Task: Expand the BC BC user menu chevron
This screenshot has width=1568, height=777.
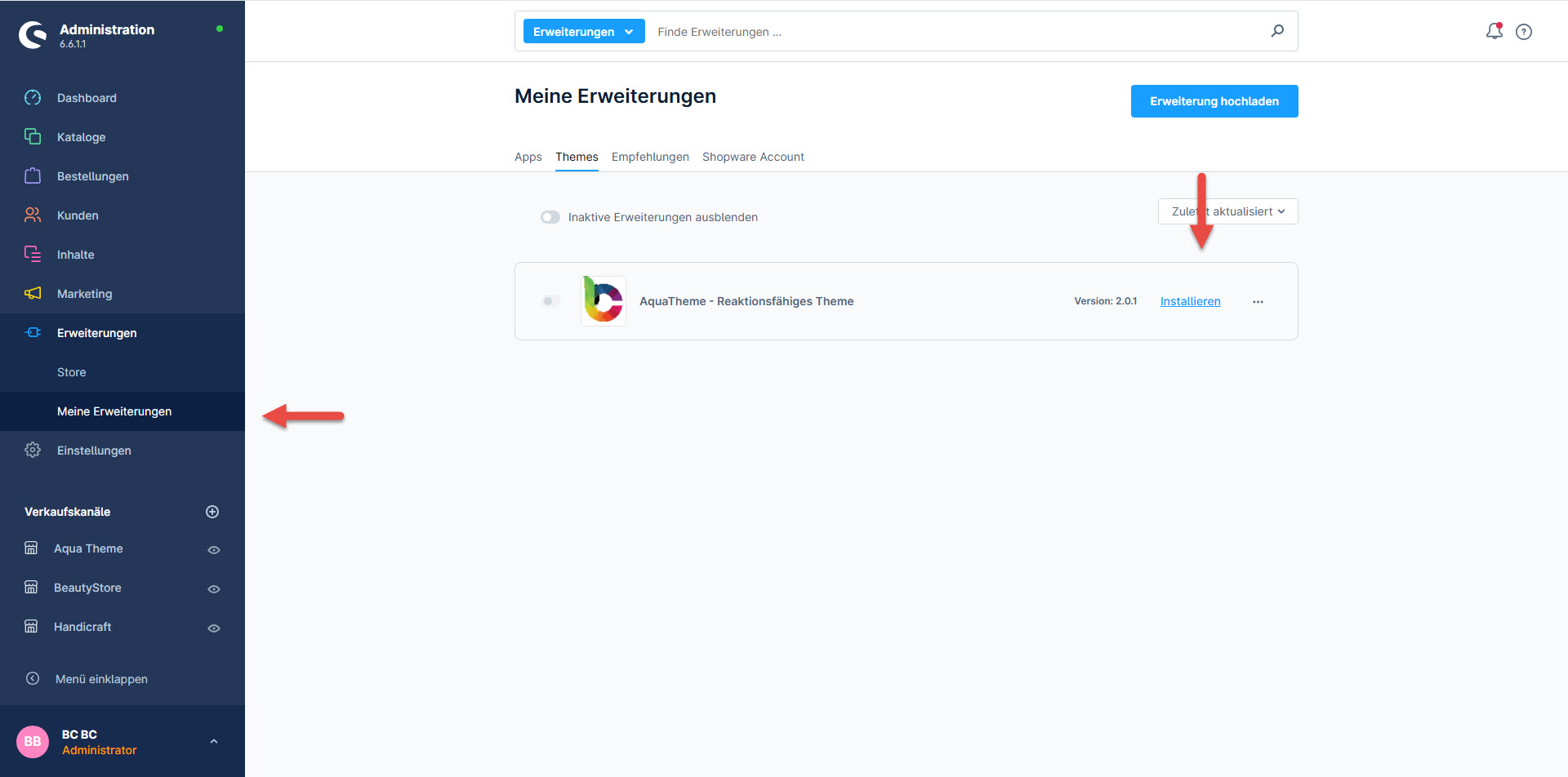Action: tap(214, 741)
